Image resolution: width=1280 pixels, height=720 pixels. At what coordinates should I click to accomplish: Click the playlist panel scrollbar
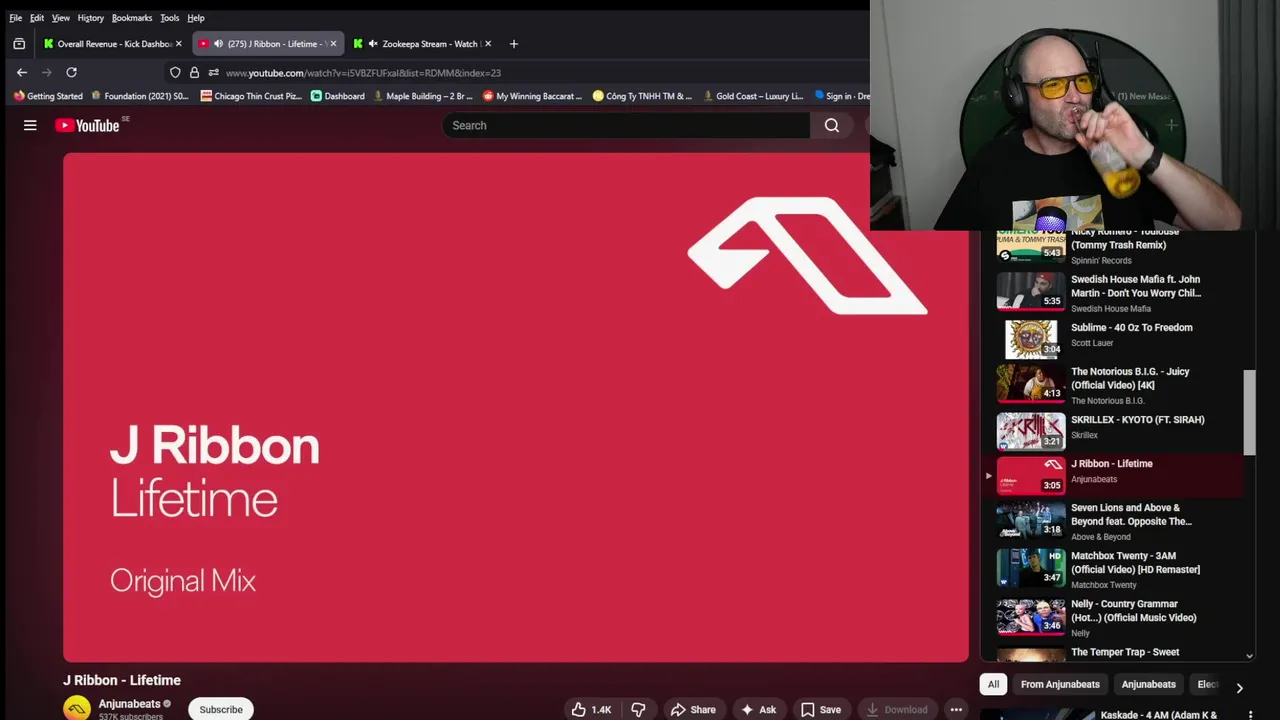click(1249, 412)
